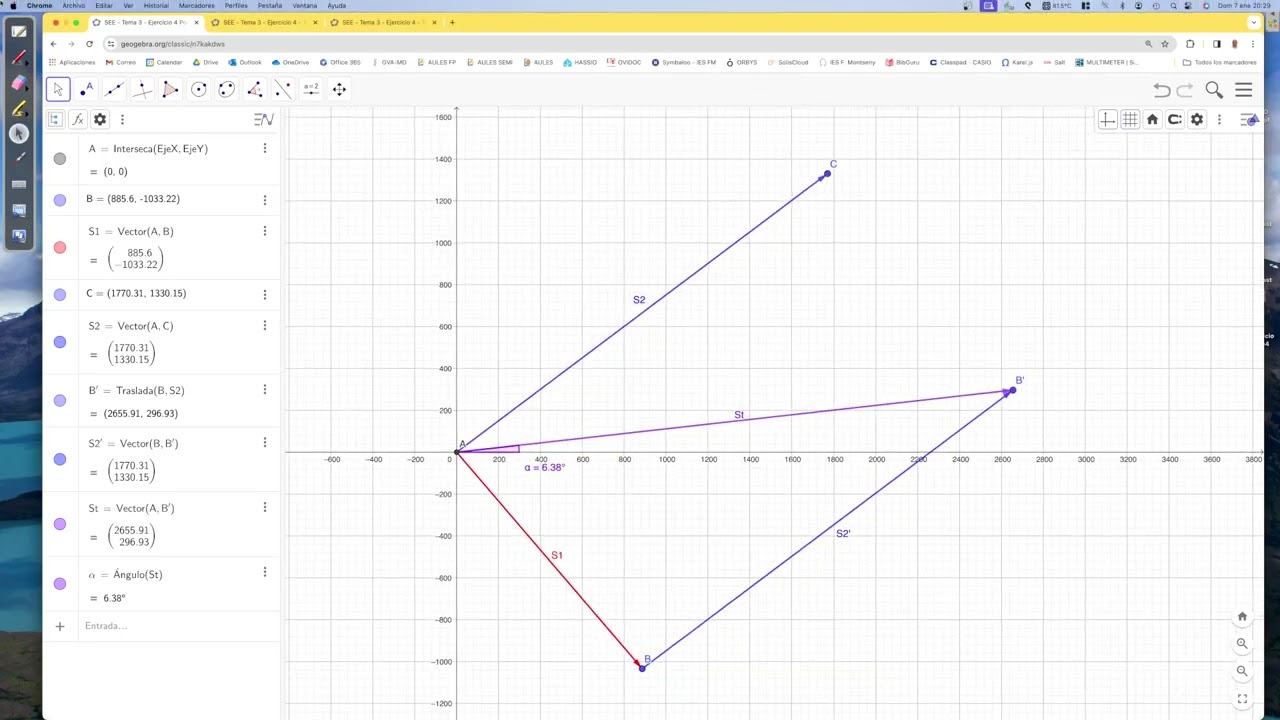The width and height of the screenshot is (1280, 720).
Task: Open the Archivo menu
Action: coord(74,5)
